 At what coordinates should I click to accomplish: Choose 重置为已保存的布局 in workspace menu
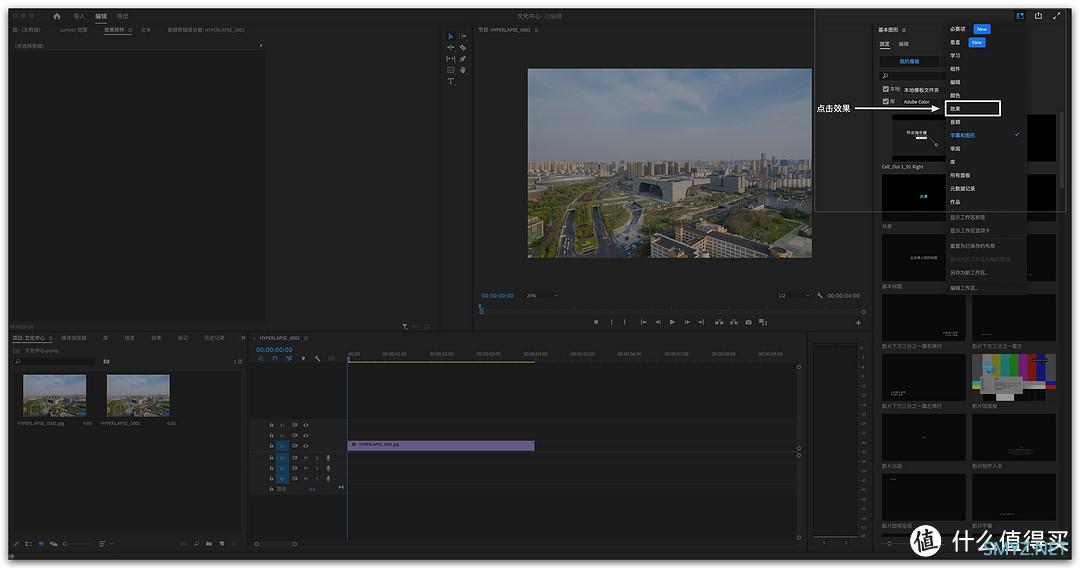[972, 246]
